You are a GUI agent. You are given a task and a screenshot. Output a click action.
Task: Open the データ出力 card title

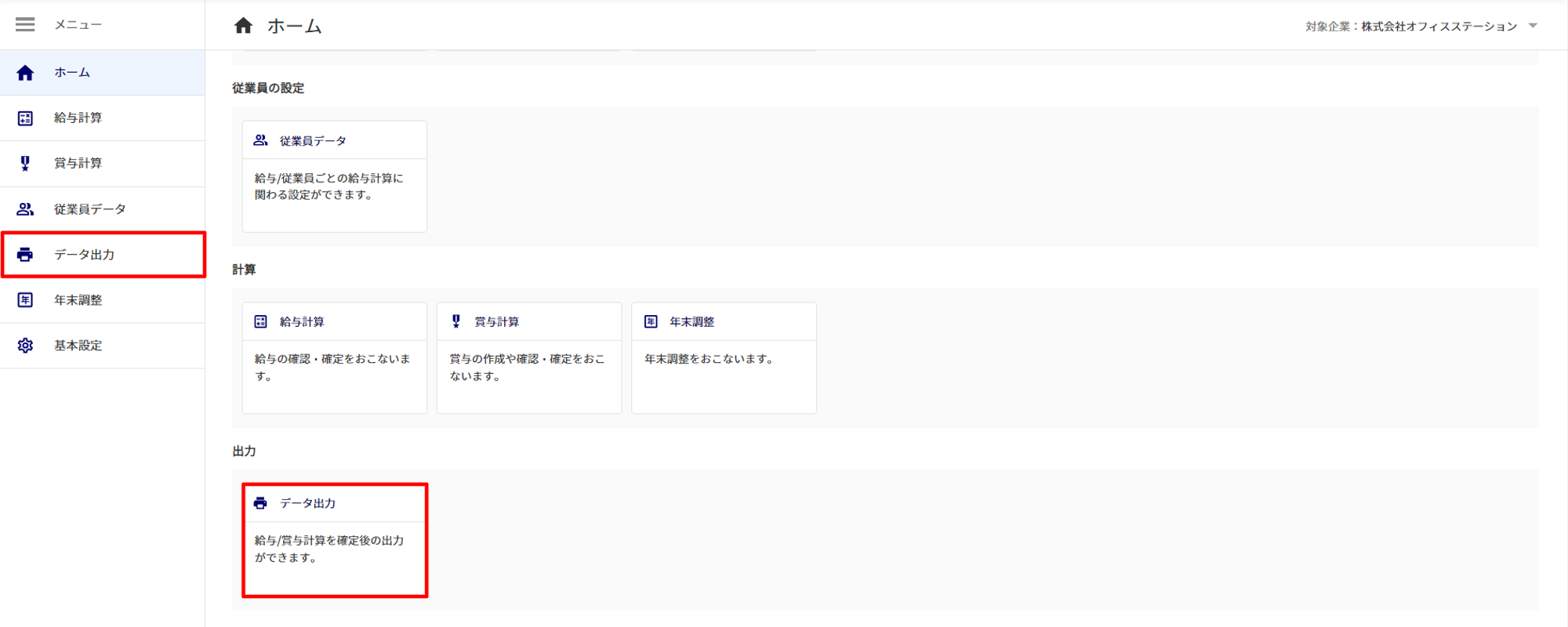pyautogui.click(x=307, y=503)
